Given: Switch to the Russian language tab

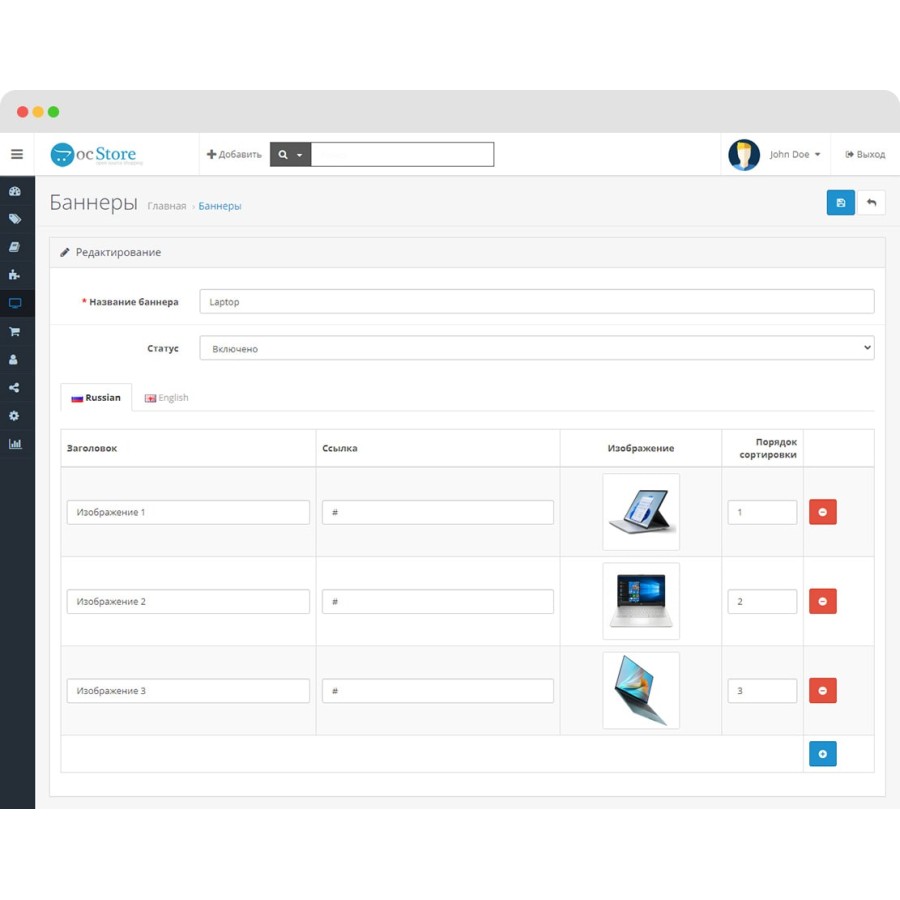Looking at the screenshot, I should (x=96, y=397).
